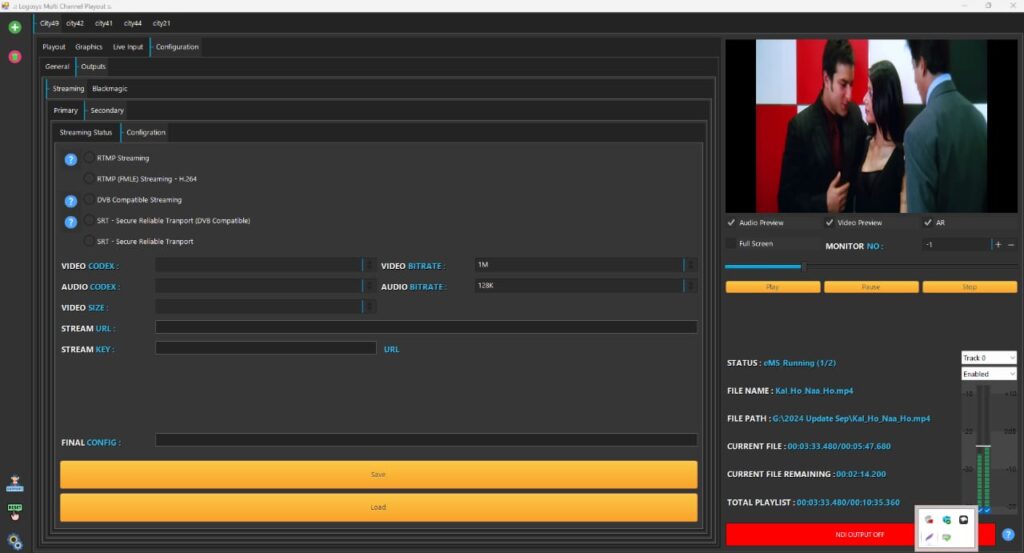Viewport: 1024px width, 553px height.
Task: Open the Streaming Status tab
Action: tap(86, 133)
